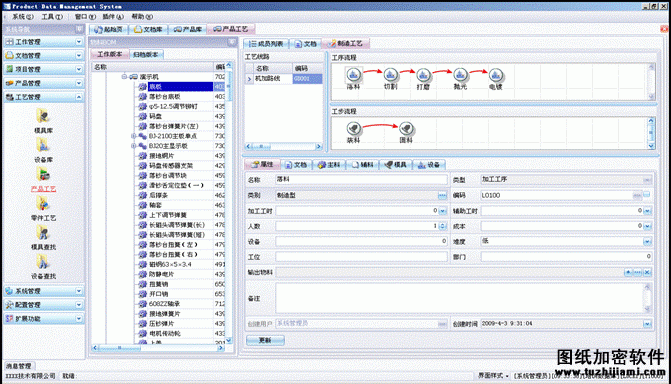671x384 pixels.
Task: Expand the BJ20主显示板 tree node
Action: [x=134, y=146]
